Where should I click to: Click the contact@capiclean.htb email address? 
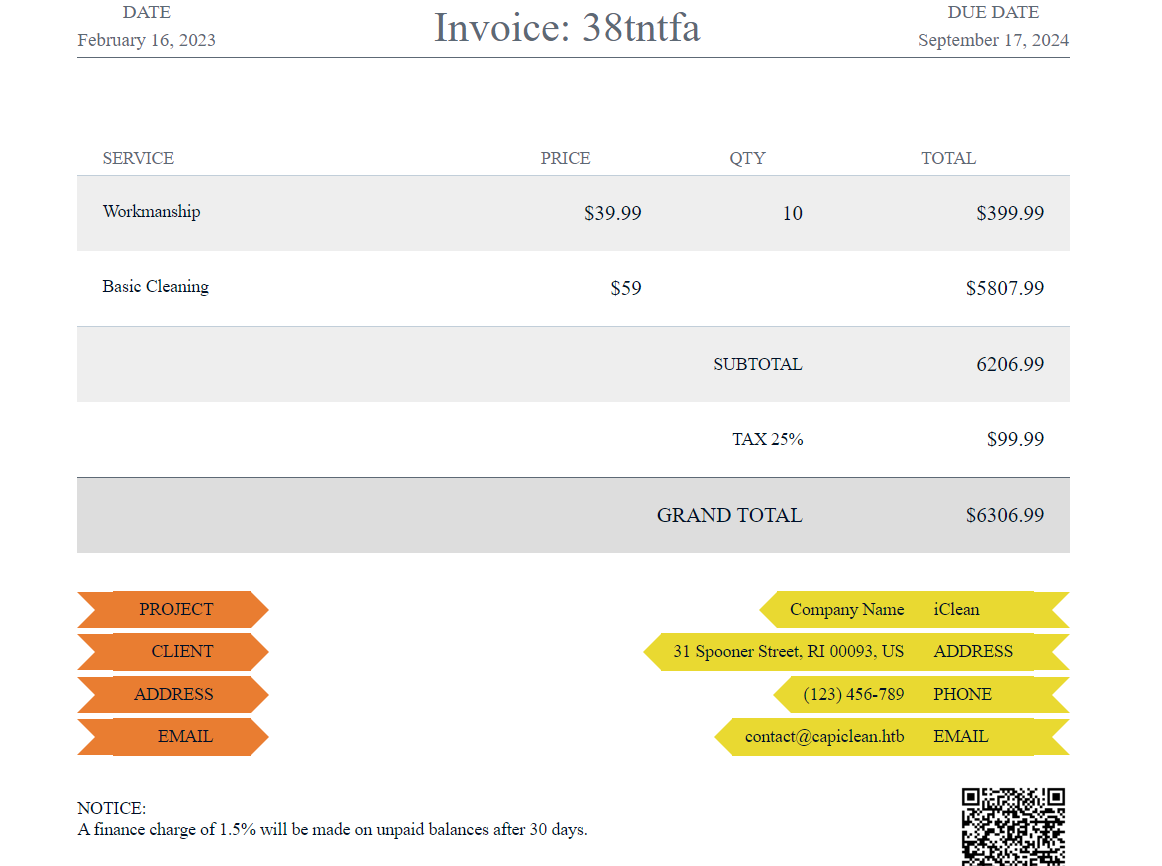(x=823, y=737)
